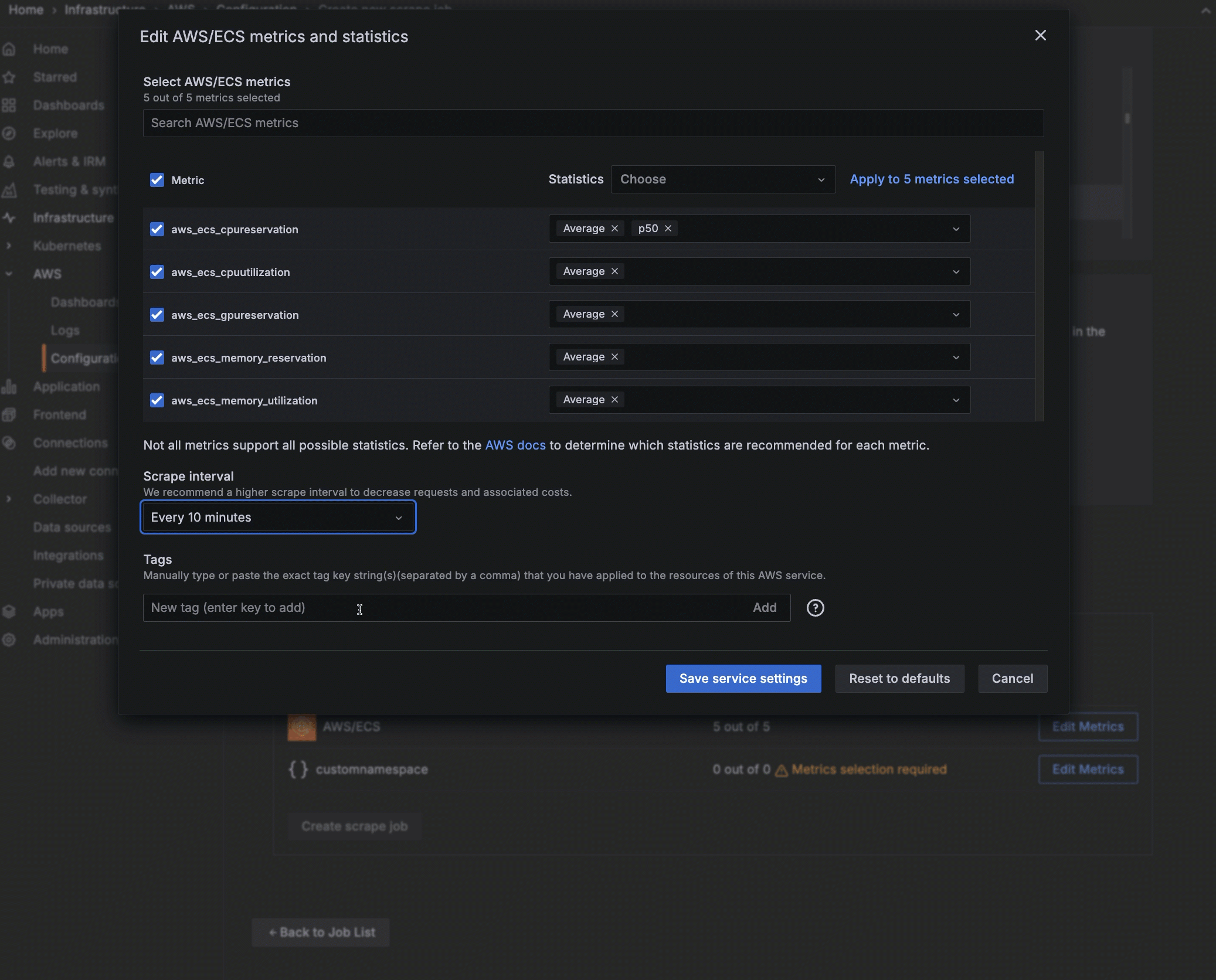Click Add button in Tags field
This screenshot has height=980, width=1216.
click(x=765, y=608)
